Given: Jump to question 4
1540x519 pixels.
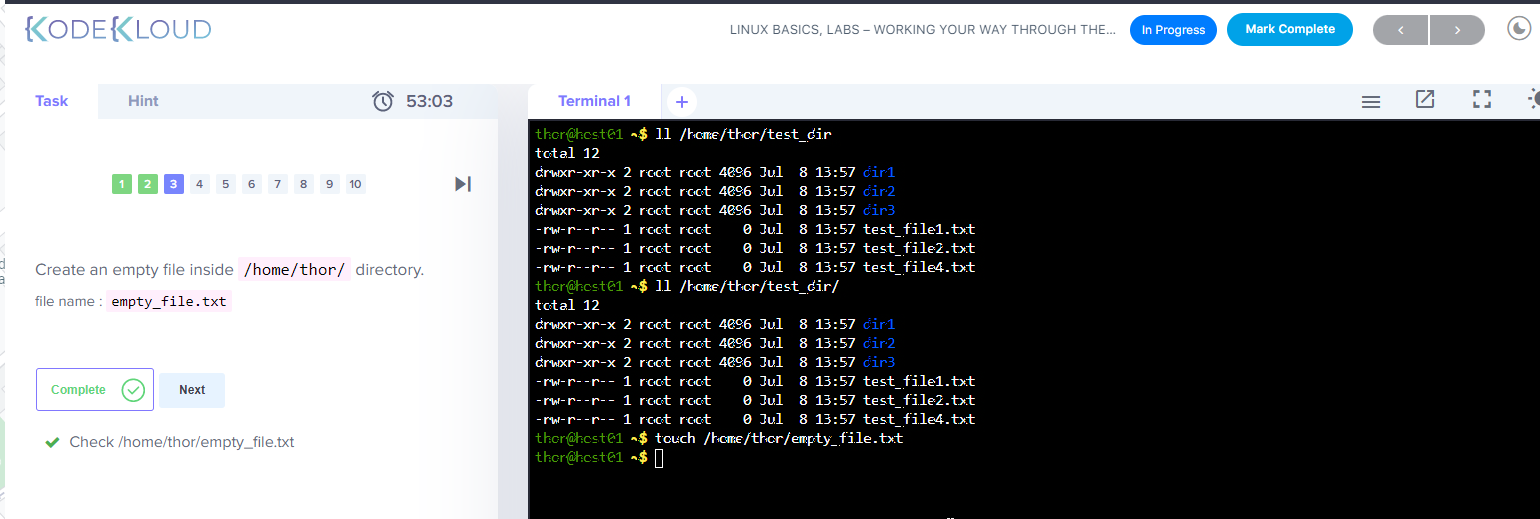Looking at the screenshot, I should (x=200, y=184).
